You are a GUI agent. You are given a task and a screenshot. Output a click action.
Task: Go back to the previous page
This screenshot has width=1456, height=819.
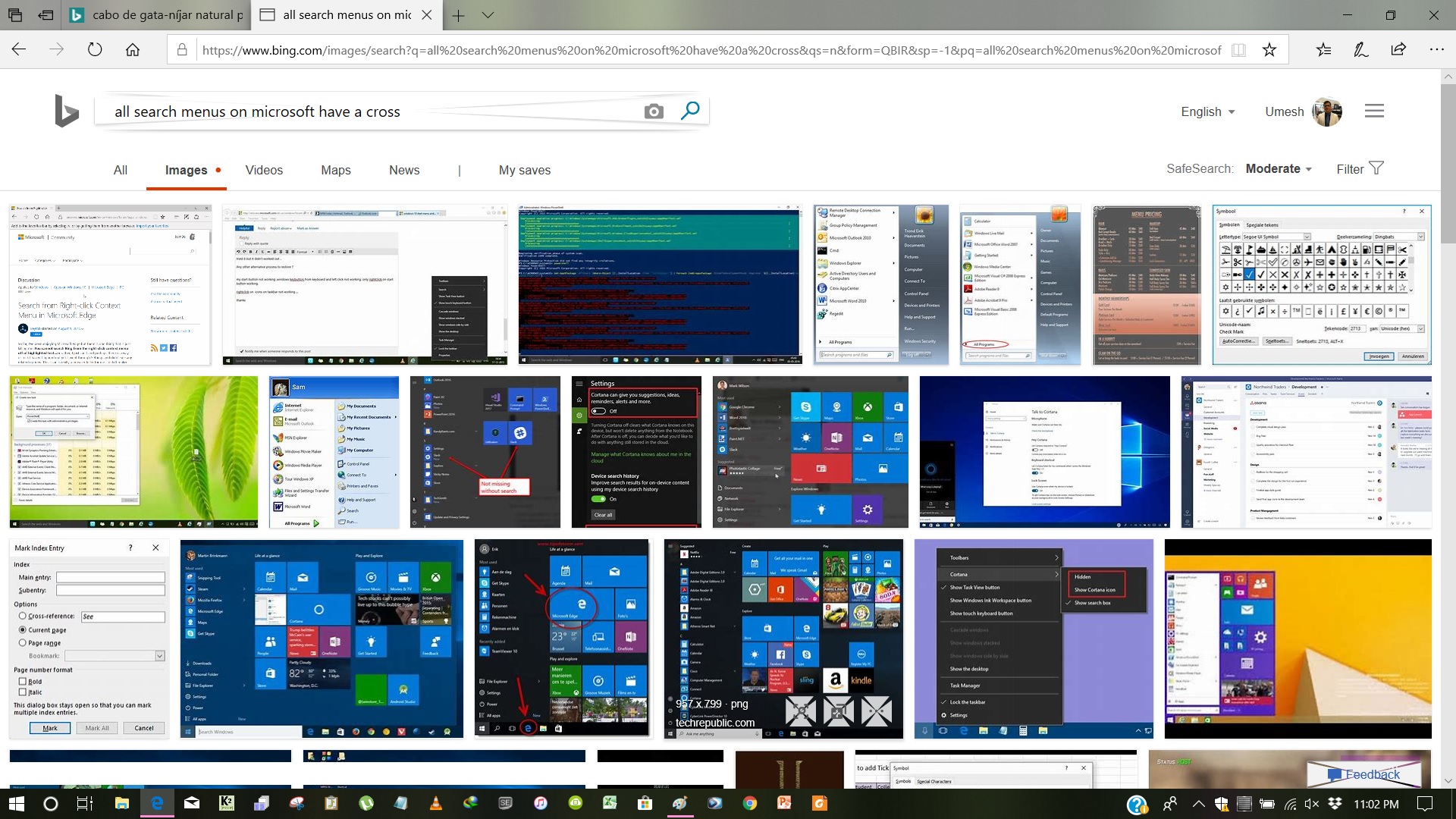point(19,50)
